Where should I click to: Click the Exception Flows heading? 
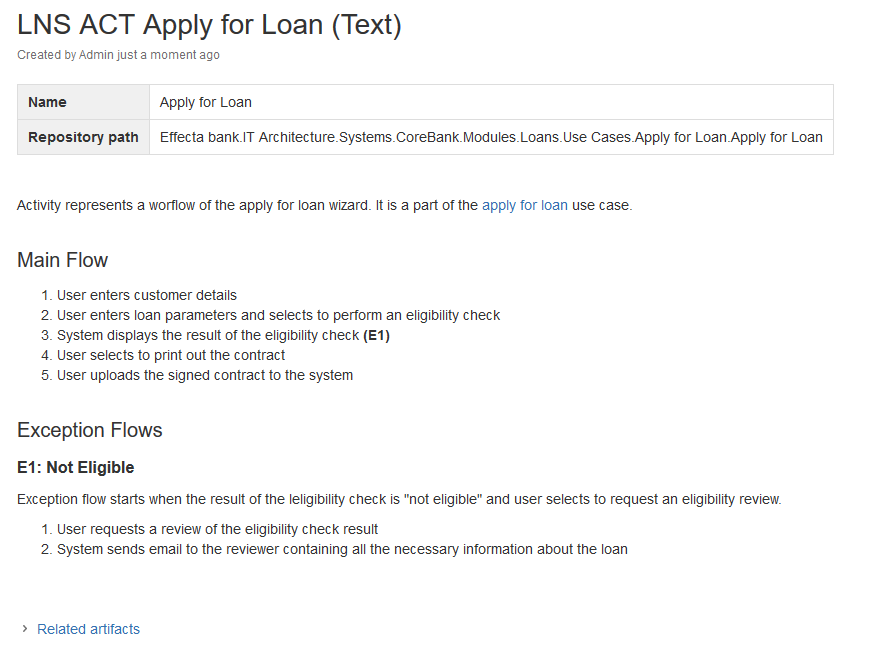point(90,431)
